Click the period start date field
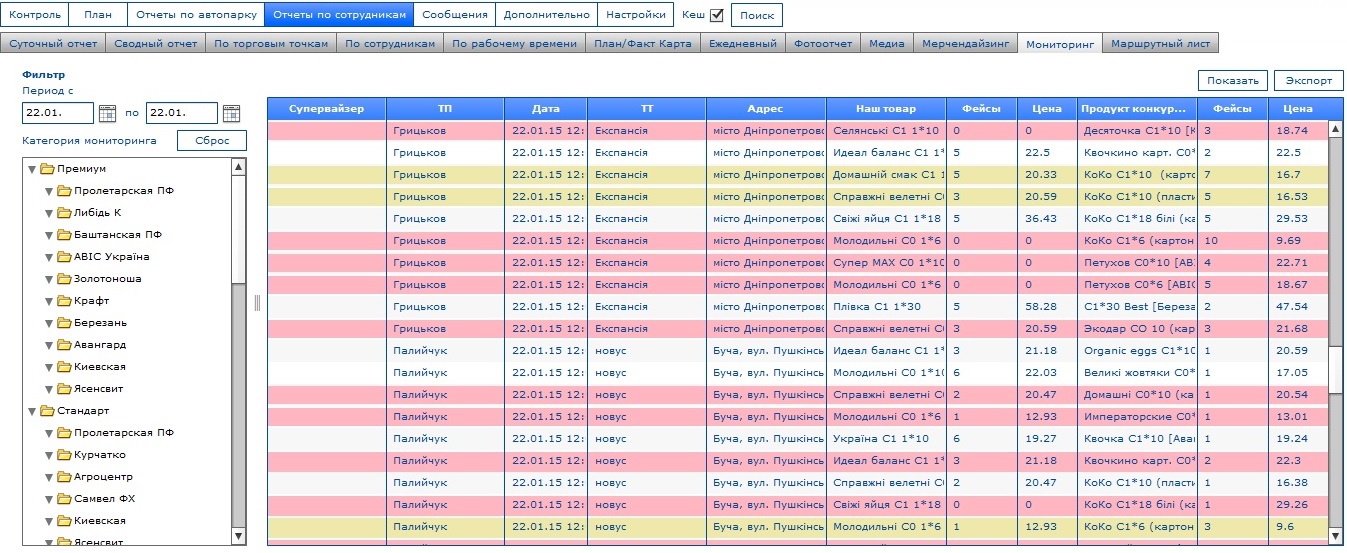 click(x=57, y=113)
